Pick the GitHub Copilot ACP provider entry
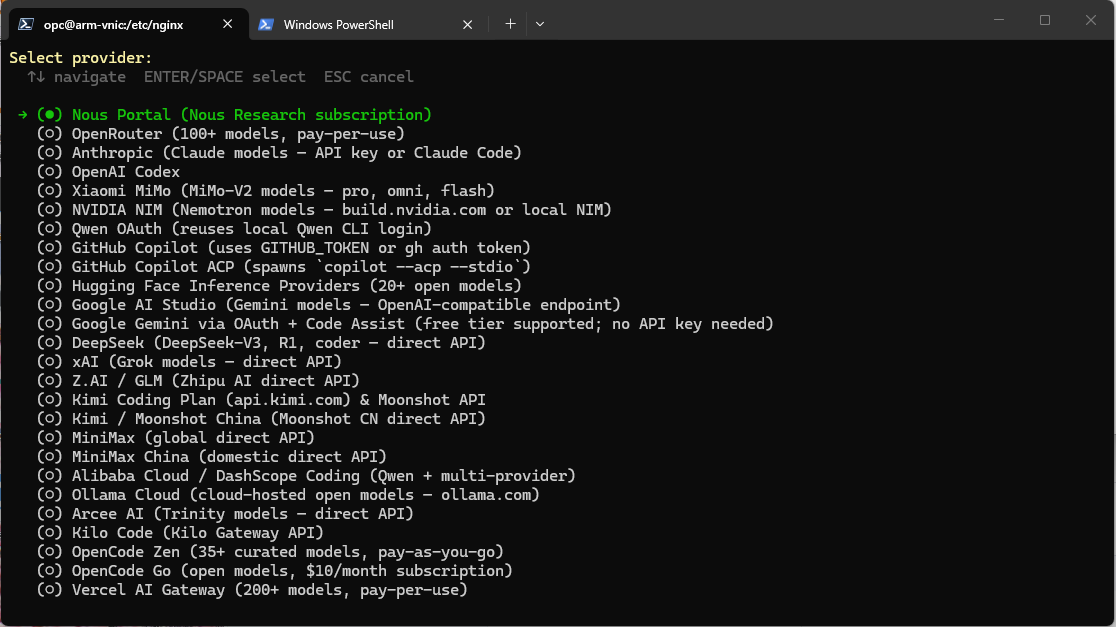 300,267
